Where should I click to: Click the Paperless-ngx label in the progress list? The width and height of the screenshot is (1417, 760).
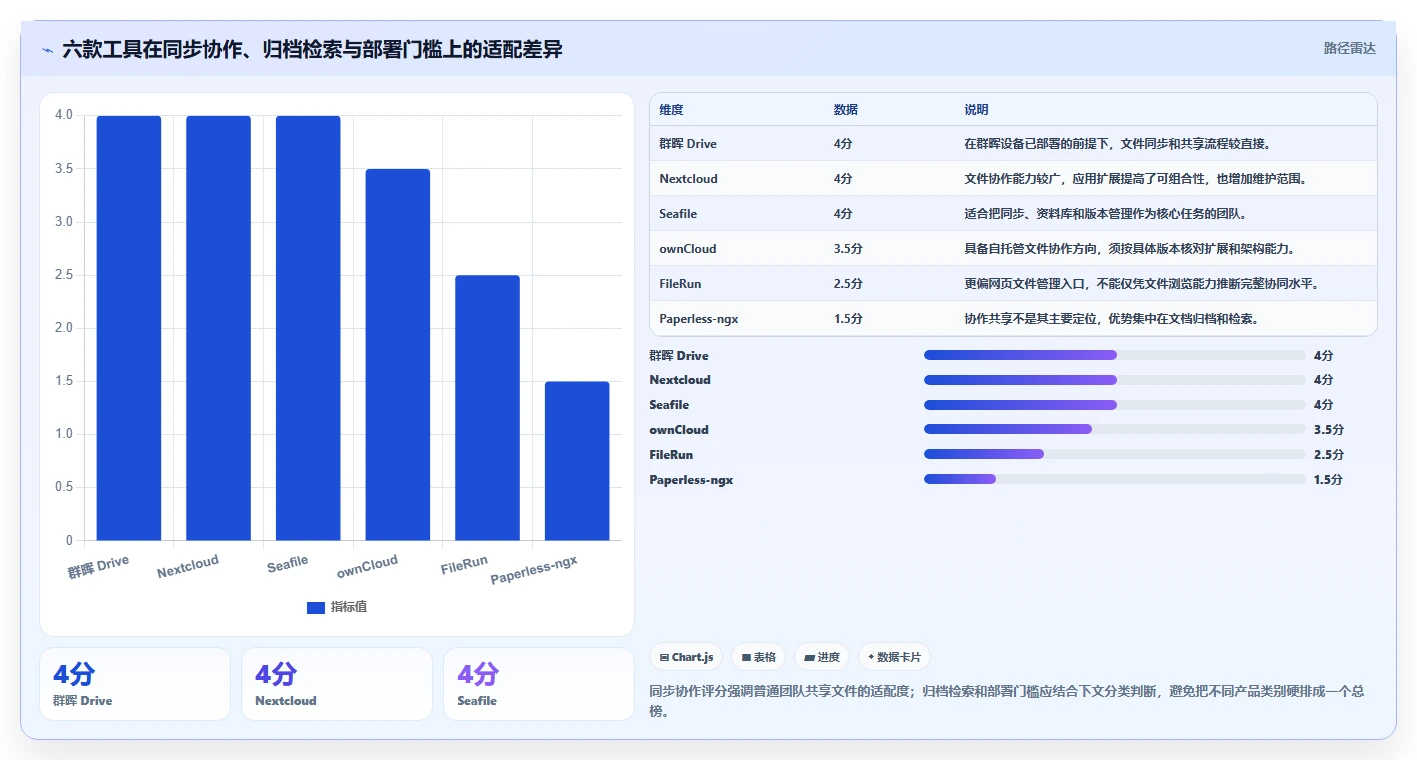pyautogui.click(x=691, y=480)
